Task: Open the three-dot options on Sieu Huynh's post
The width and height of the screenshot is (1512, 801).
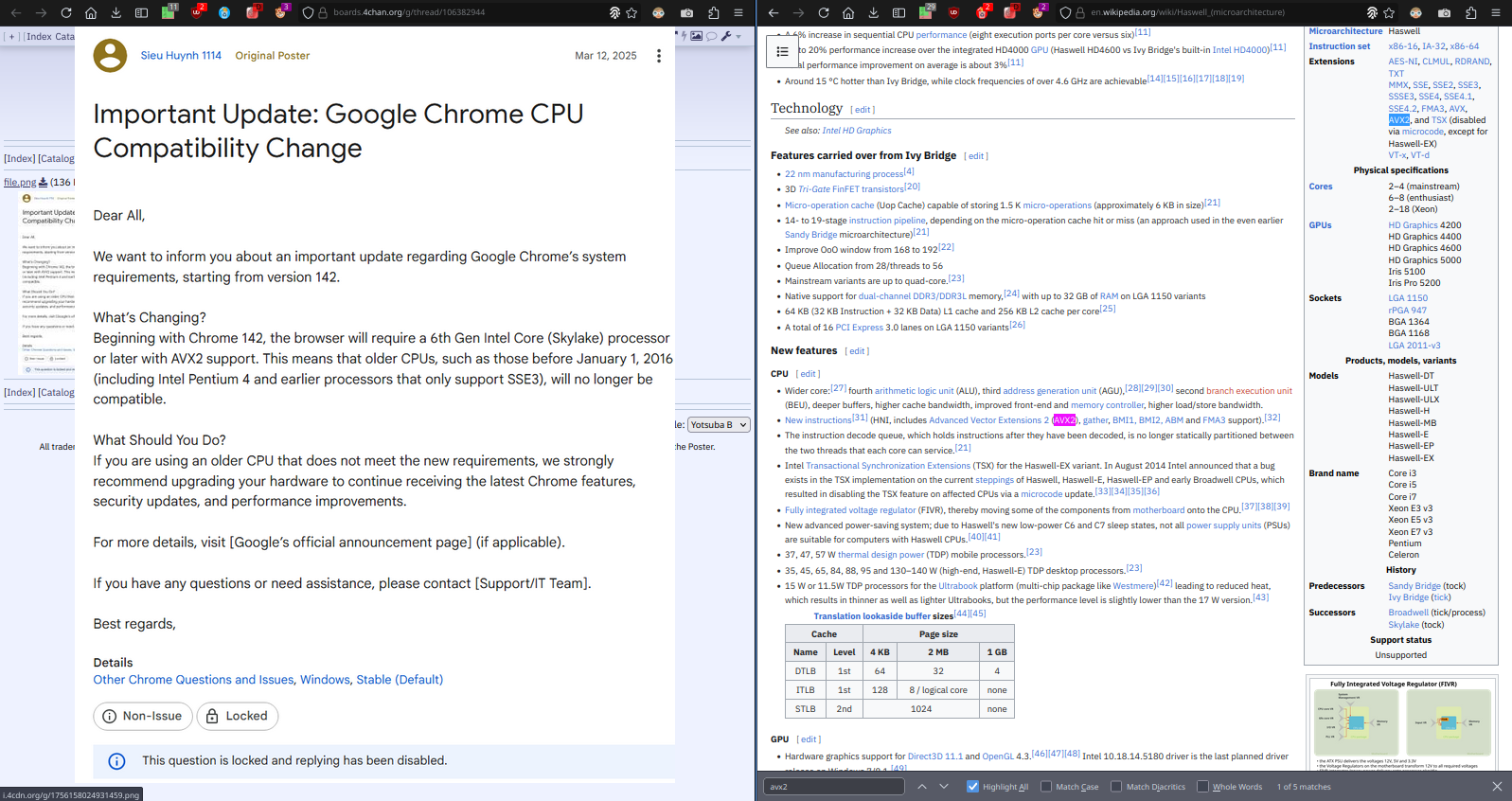Action: 659,56
